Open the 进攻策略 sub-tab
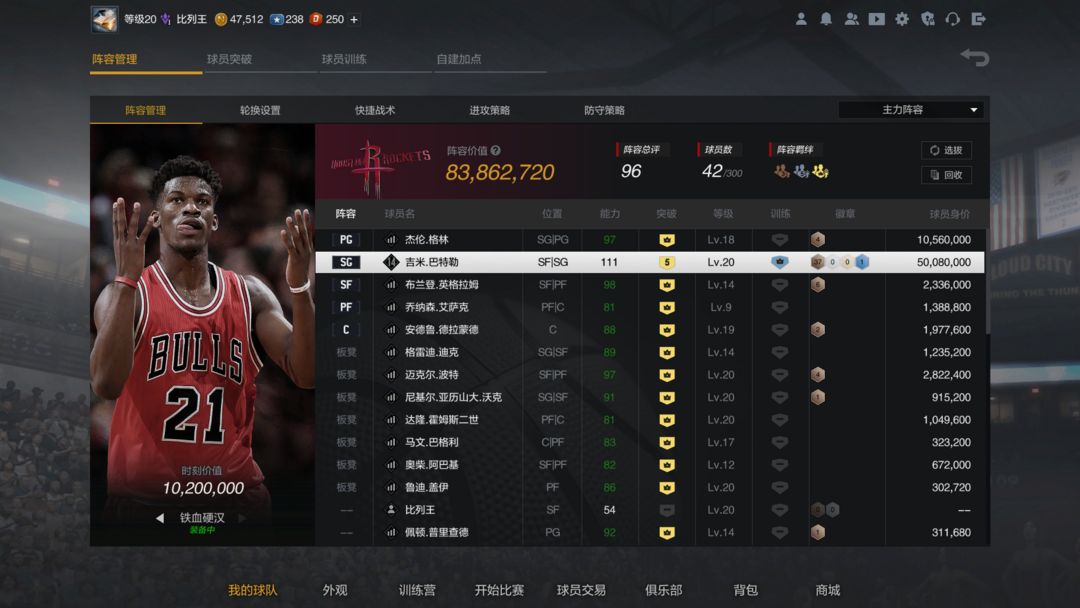Screen dimensions: 1080x608 click(x=490, y=110)
